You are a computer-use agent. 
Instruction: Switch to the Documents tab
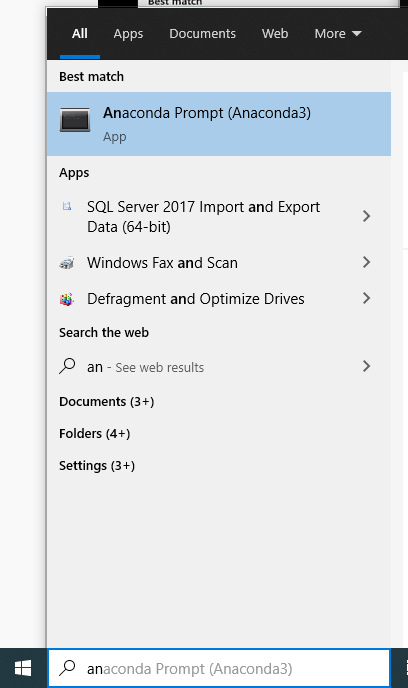click(202, 33)
